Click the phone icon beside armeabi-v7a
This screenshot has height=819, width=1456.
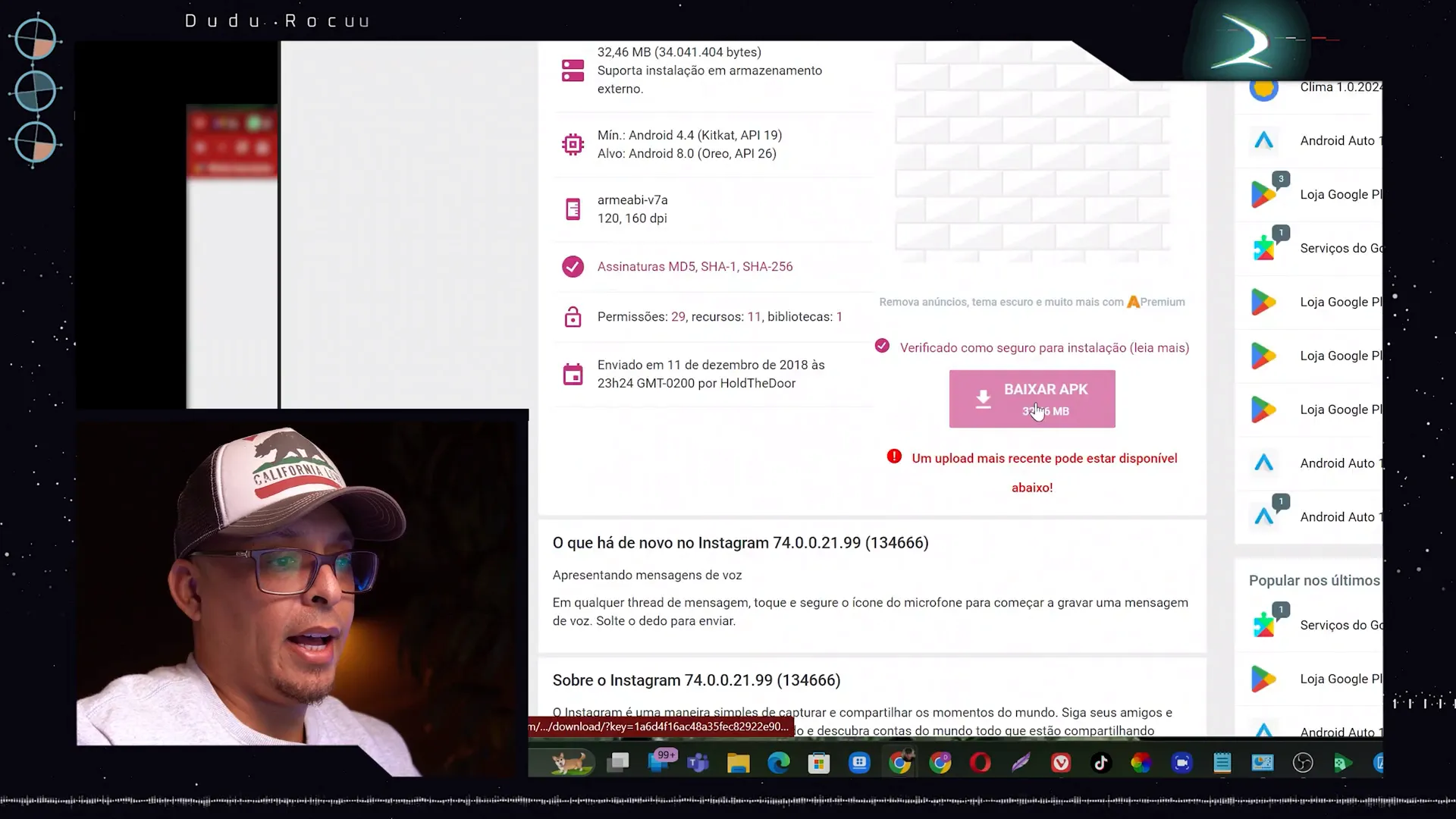(573, 209)
